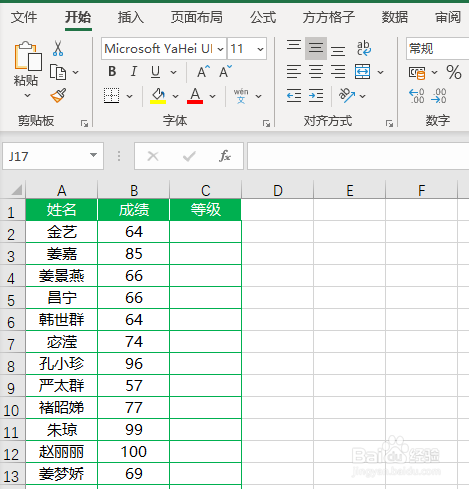The width and height of the screenshot is (469, 489).
Task: Select column C header
Action: pyautogui.click(x=206, y=190)
